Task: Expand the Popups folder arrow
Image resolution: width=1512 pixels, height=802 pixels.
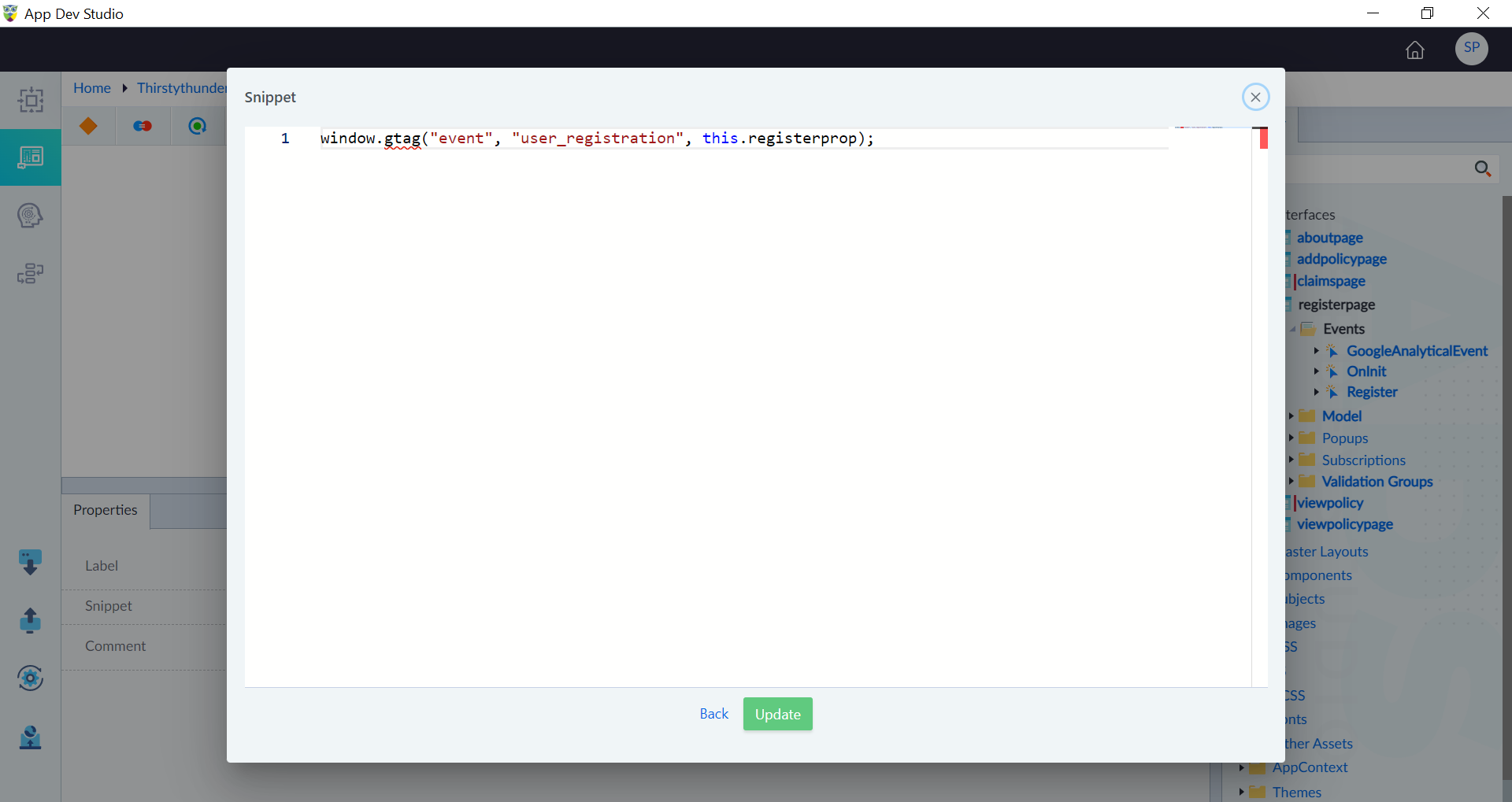Action: pos(1291,438)
